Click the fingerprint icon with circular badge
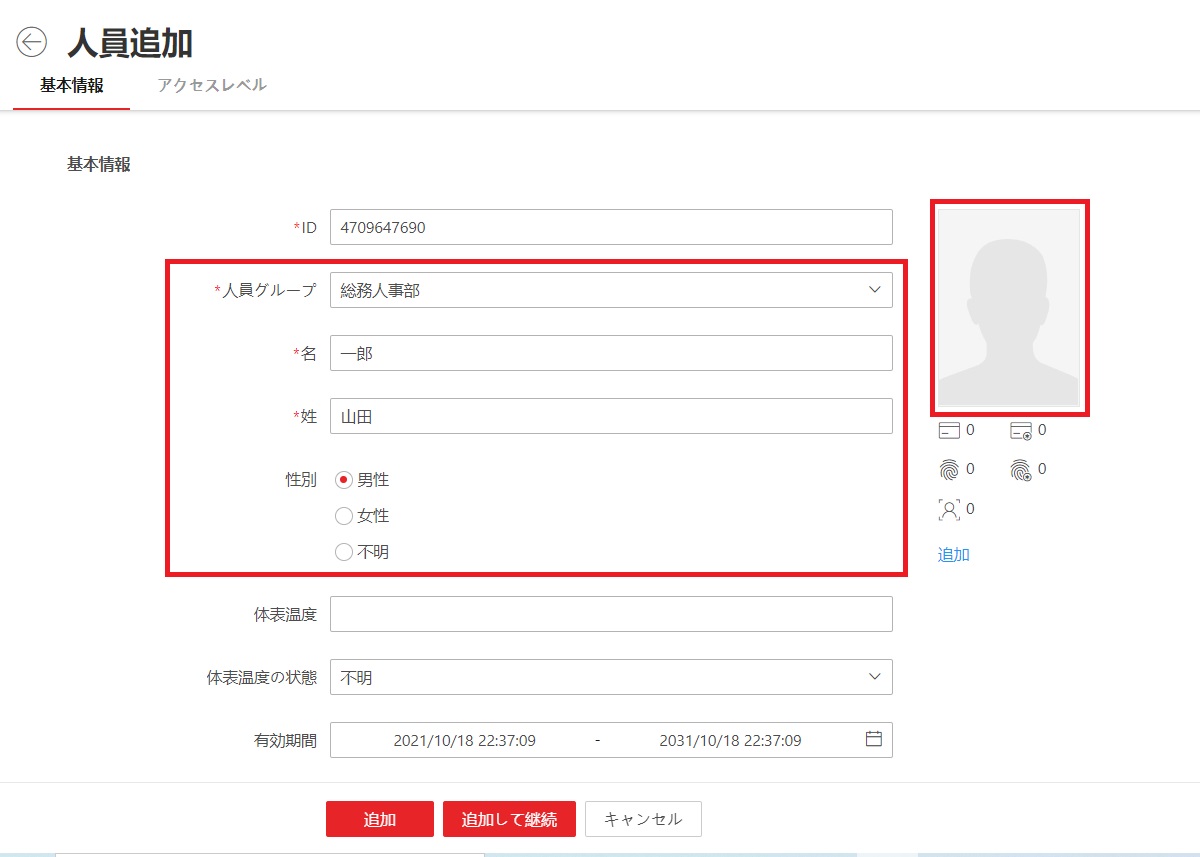 point(1021,470)
